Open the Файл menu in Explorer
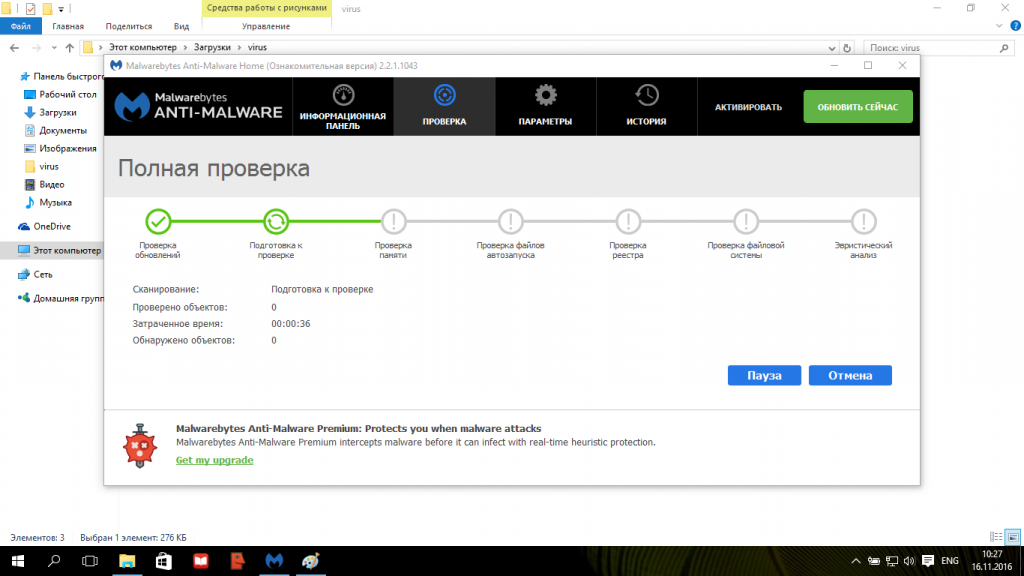 [20, 26]
